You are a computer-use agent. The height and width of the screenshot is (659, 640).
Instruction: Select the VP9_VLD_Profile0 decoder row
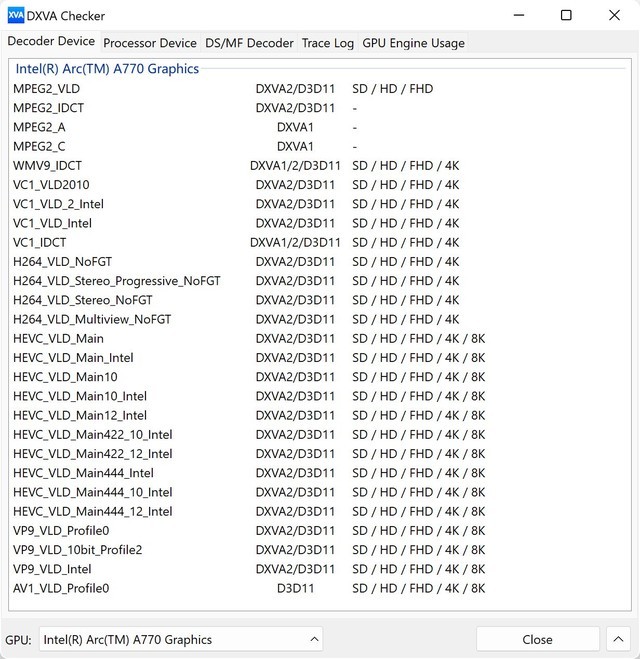[319, 530]
